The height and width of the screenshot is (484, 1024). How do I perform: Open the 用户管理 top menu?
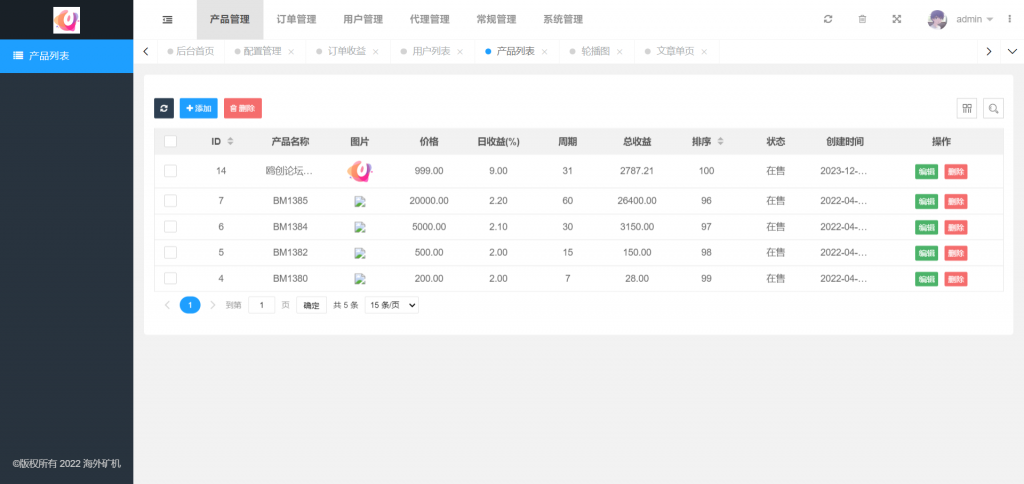click(363, 20)
